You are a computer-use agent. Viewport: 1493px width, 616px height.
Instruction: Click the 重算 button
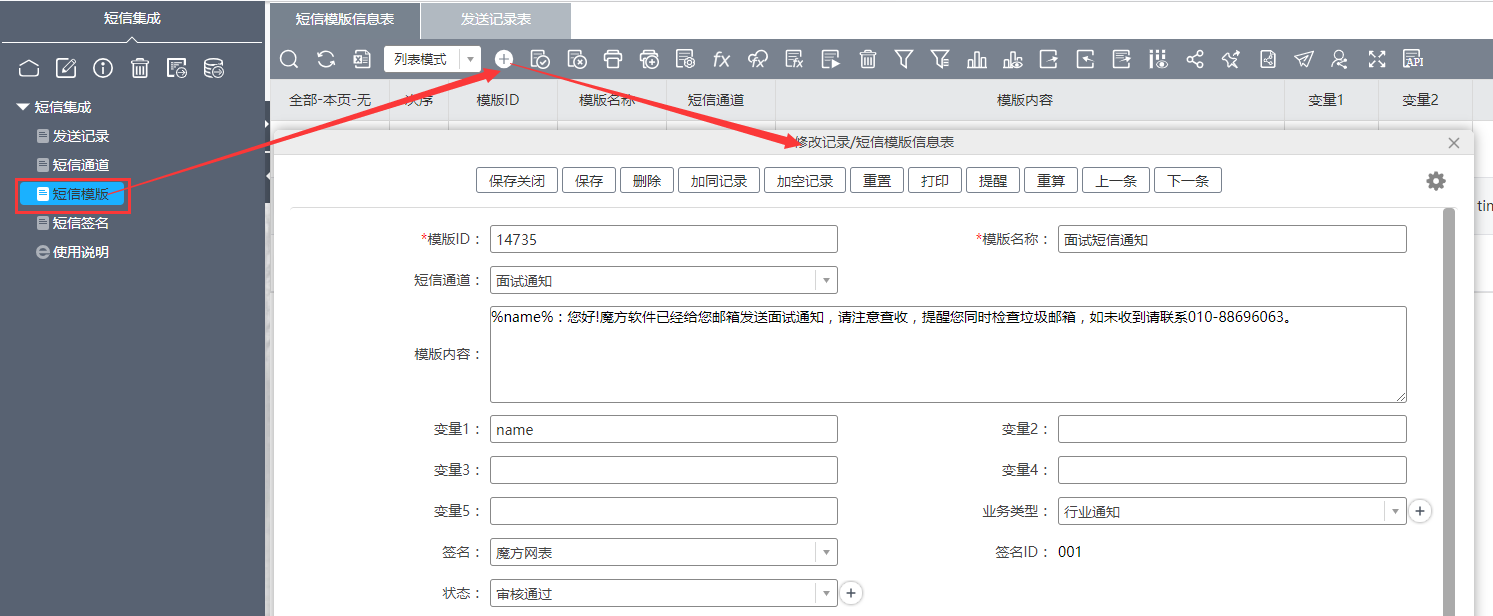pyautogui.click(x=1051, y=181)
